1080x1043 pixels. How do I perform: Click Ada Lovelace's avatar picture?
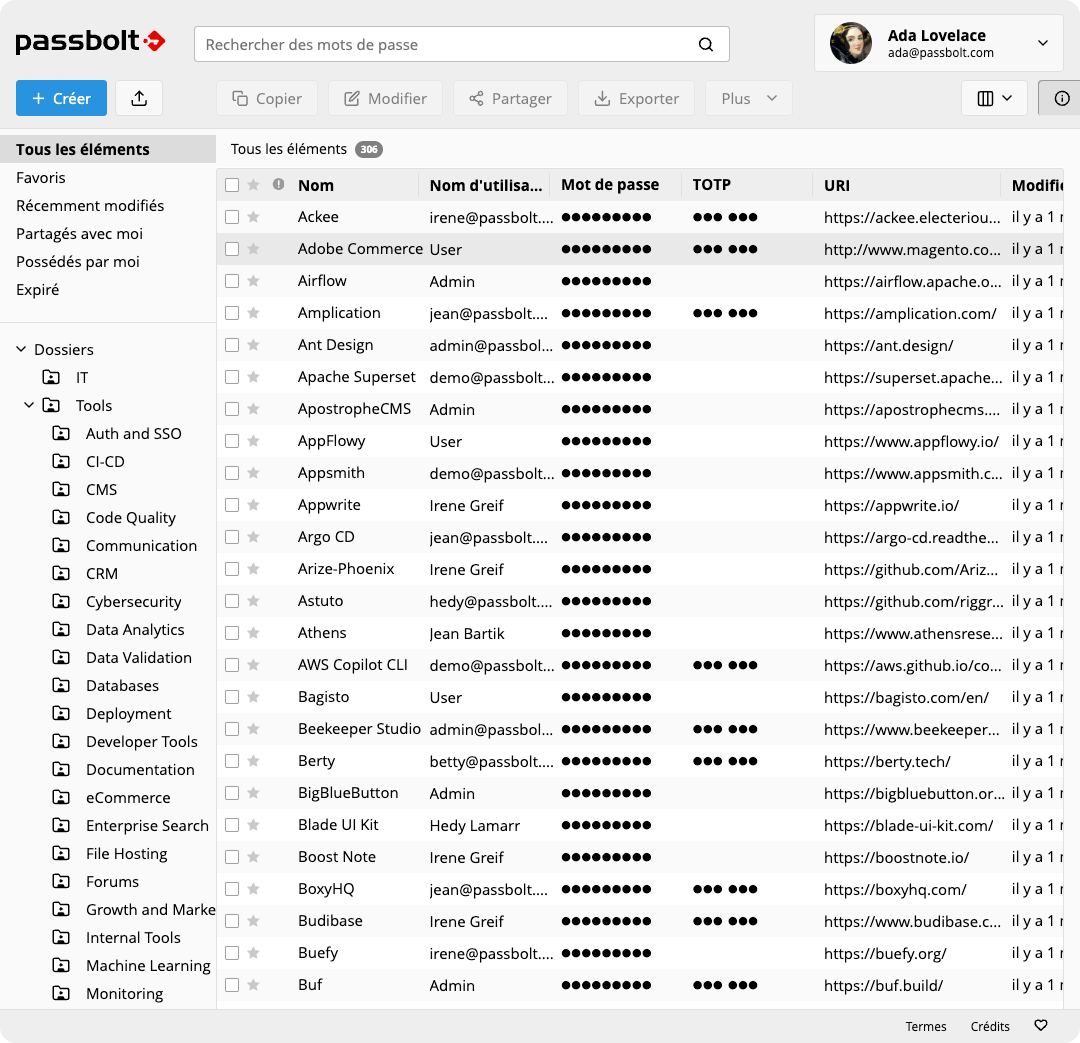point(851,43)
